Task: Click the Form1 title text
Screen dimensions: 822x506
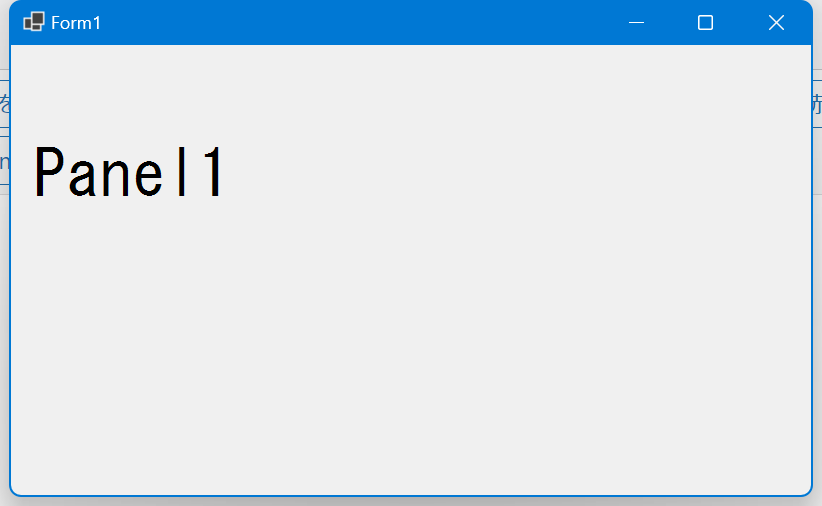Action: (x=76, y=23)
